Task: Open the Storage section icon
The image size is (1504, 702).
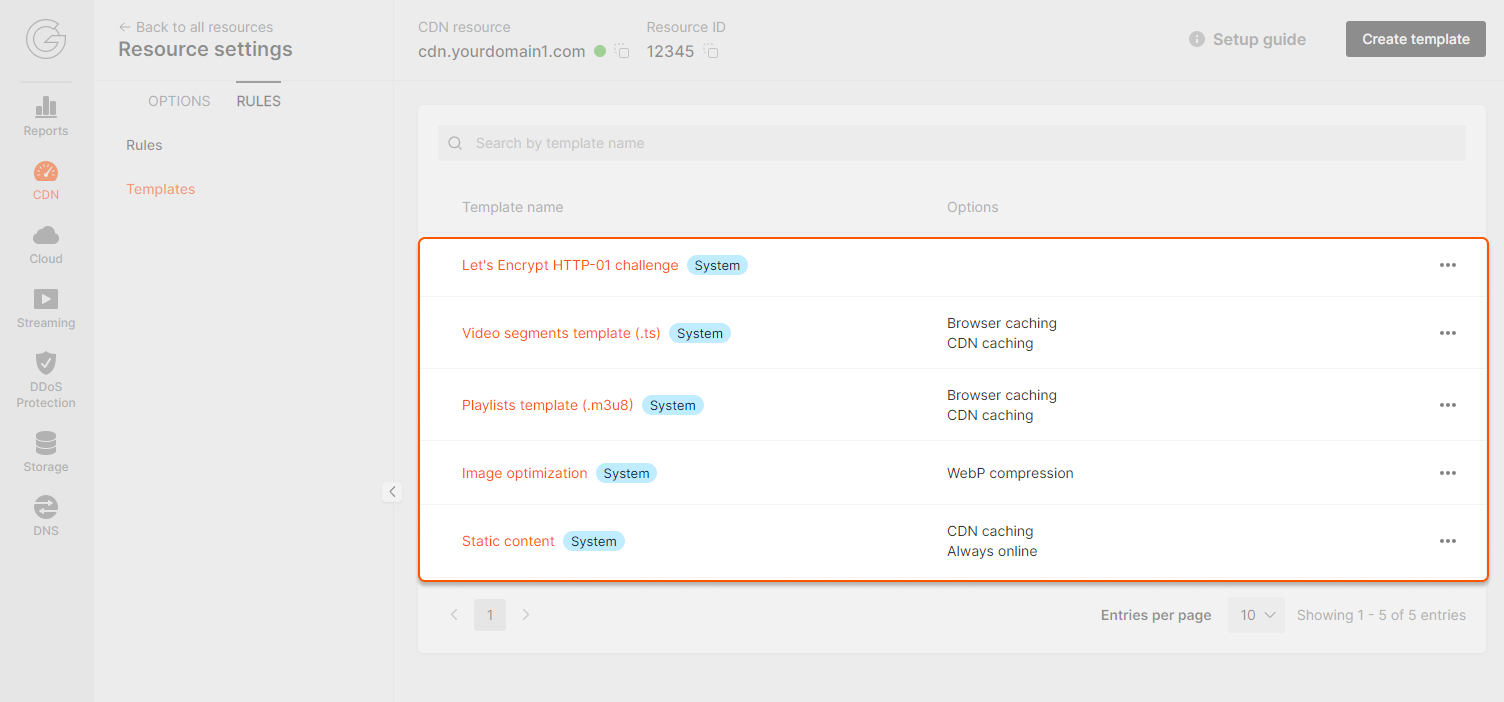Action: click(46, 443)
